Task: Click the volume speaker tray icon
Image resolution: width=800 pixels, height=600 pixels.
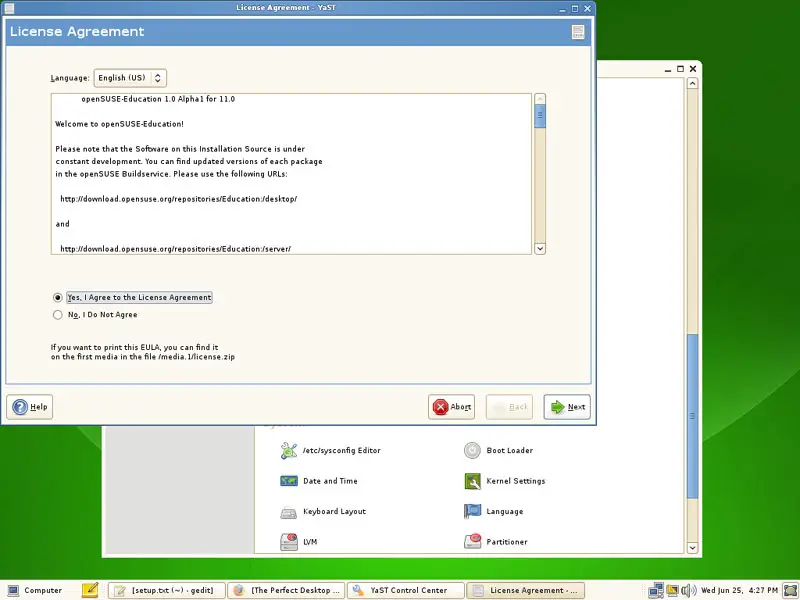Action: (688, 590)
